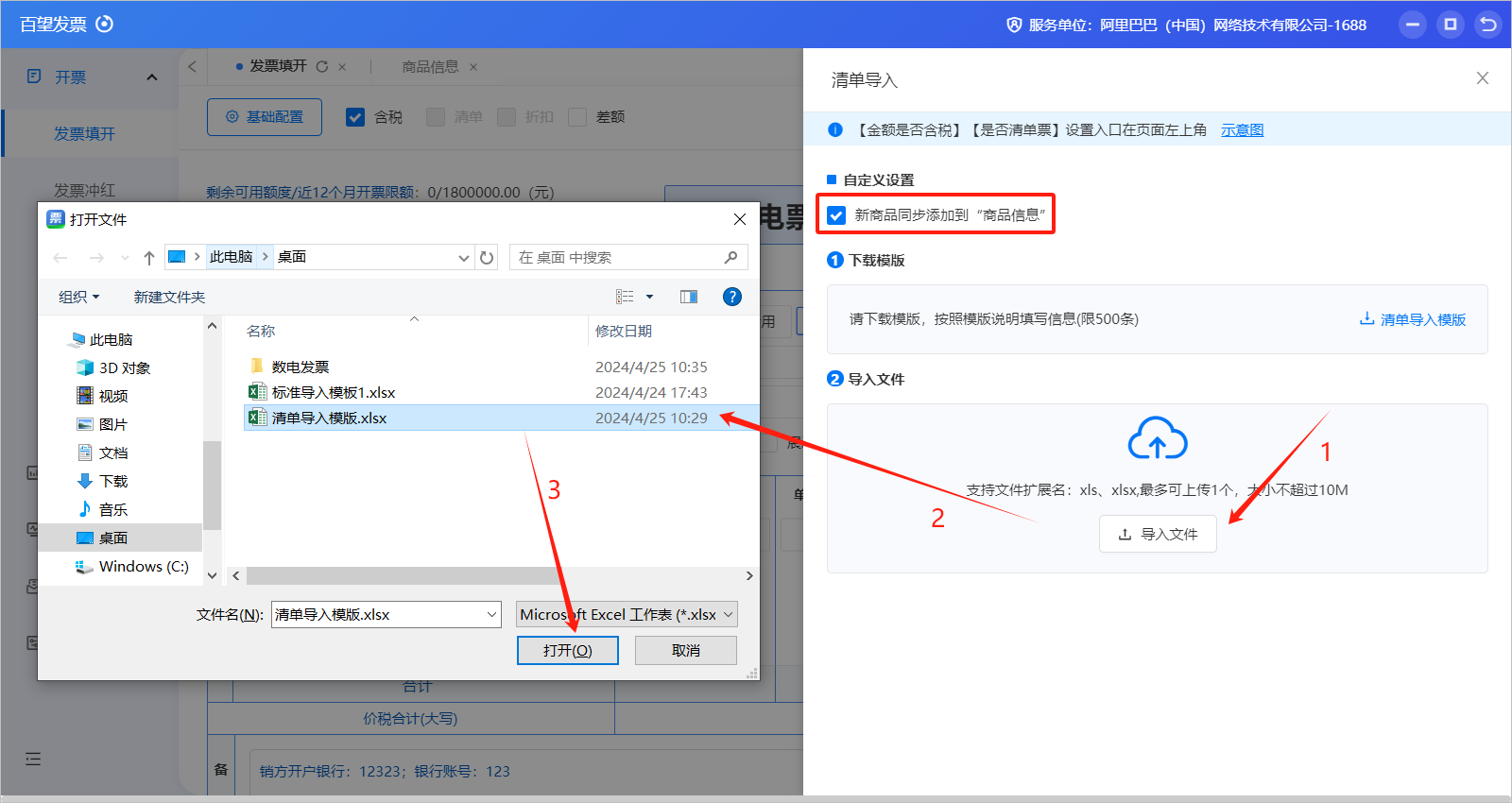Close the 商品信息 tab
The width and height of the screenshot is (1512, 803).
click(473, 67)
